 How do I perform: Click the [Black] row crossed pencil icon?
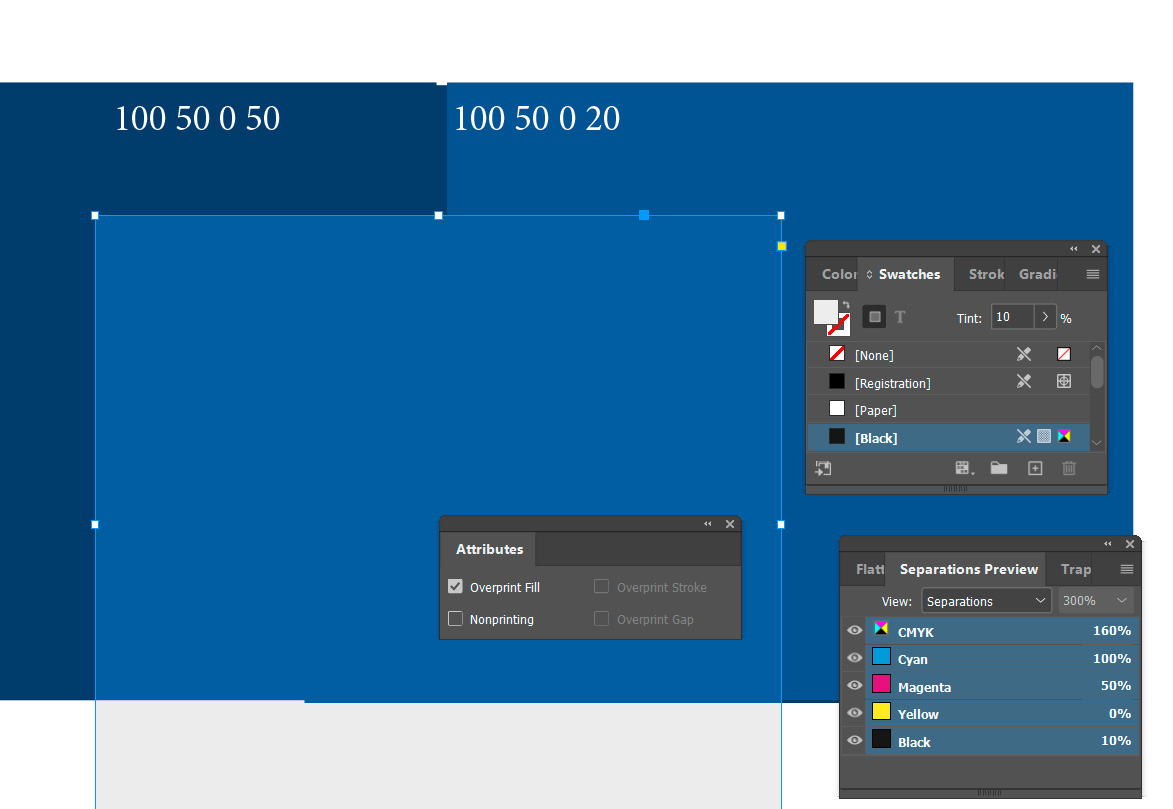click(x=1023, y=436)
